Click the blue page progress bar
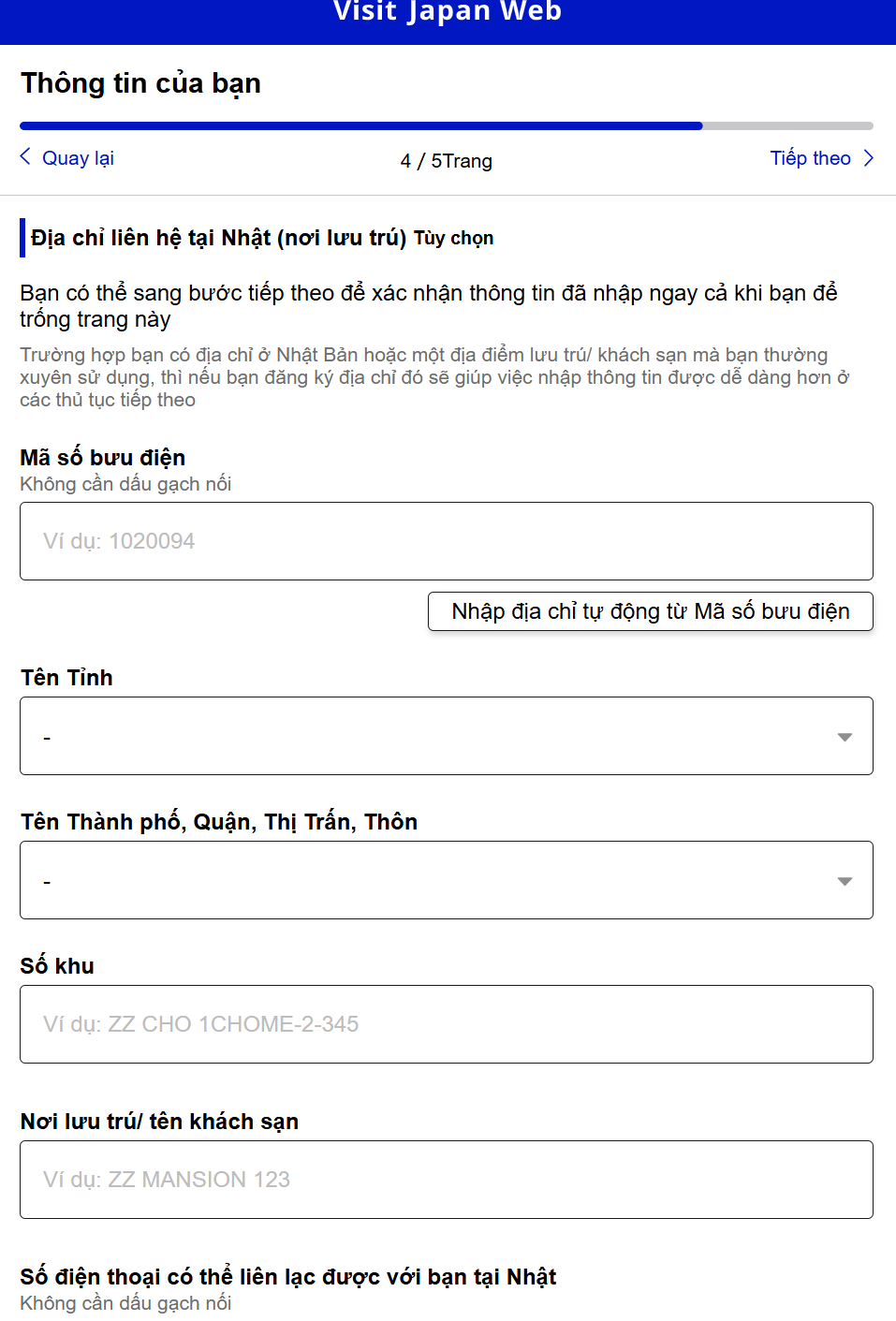Screen dimensions: 896x1321 point(360,125)
